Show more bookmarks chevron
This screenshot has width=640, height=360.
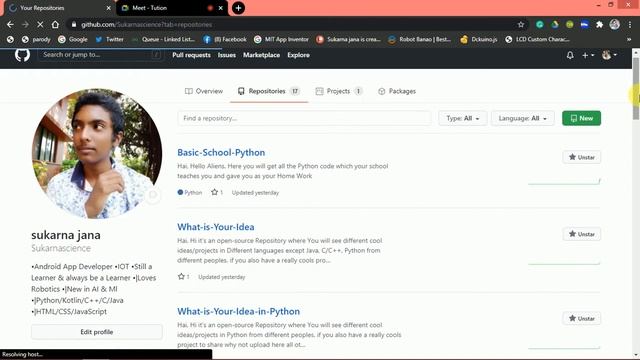tap(629, 39)
